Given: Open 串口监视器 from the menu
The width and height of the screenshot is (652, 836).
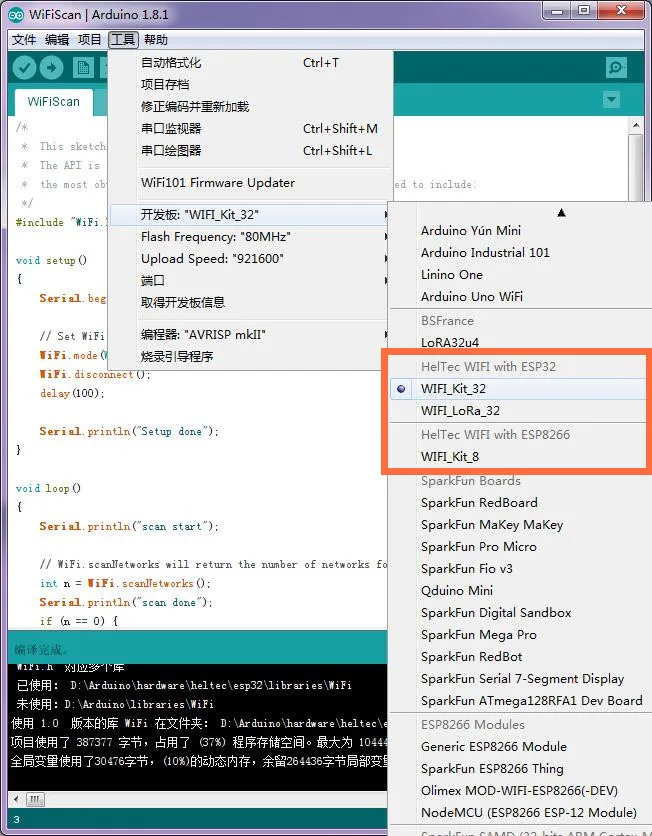Looking at the screenshot, I should 251,128.
